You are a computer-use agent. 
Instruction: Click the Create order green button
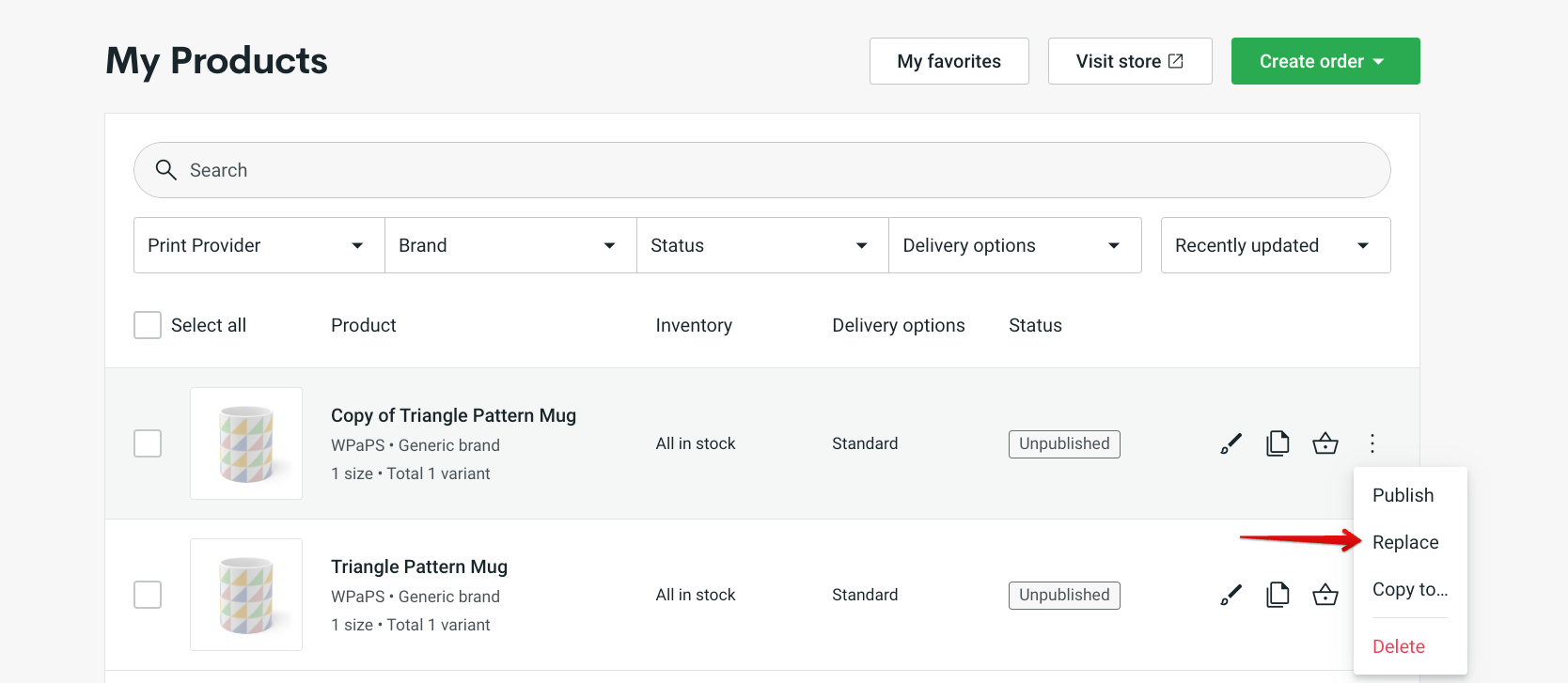point(1325,61)
